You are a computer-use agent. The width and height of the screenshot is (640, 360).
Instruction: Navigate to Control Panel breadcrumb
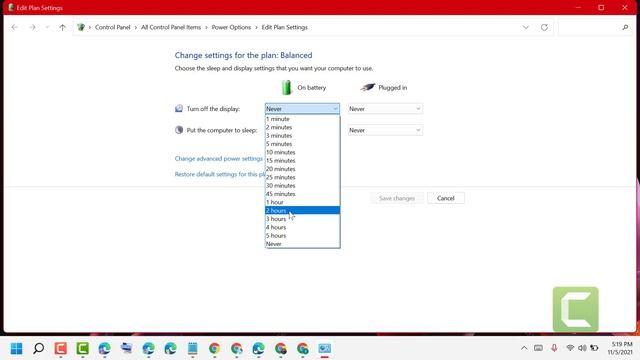(x=113, y=27)
